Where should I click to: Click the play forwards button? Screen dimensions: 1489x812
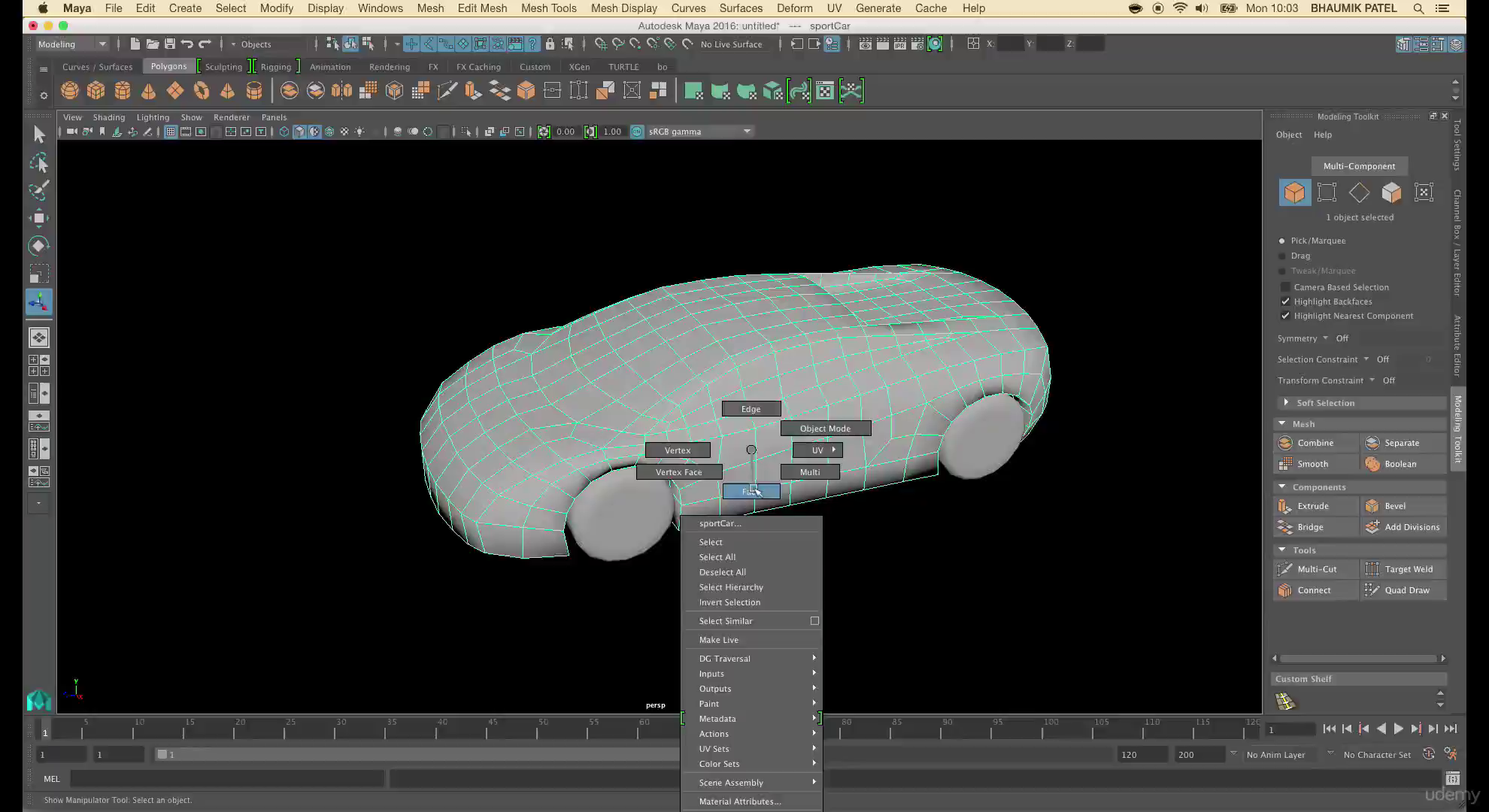1398,729
